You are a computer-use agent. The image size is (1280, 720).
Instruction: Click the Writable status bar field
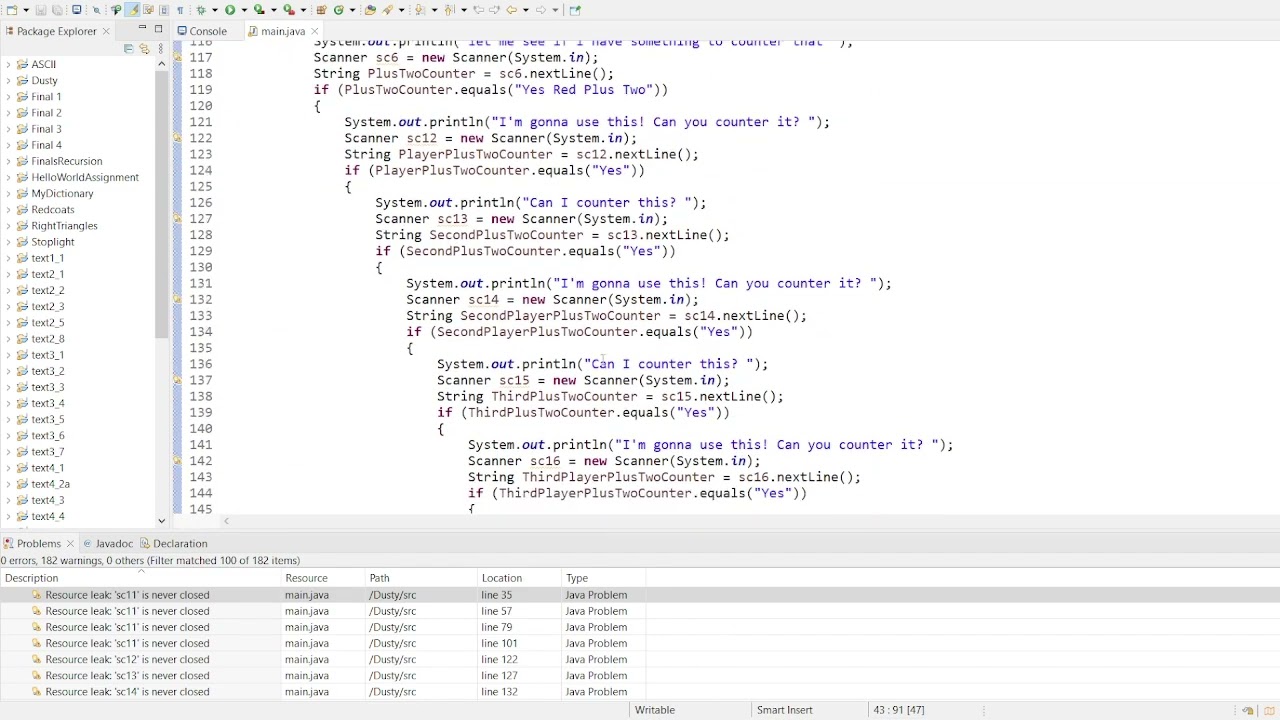coord(655,710)
